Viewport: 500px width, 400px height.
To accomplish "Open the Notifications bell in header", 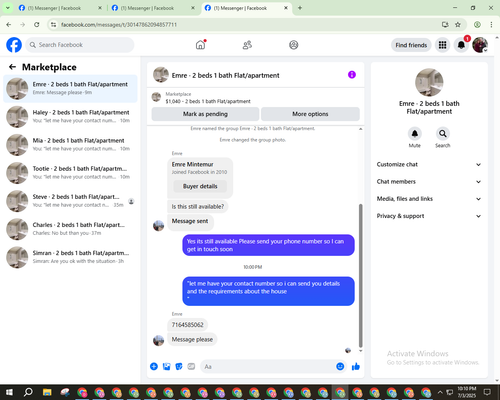I will pyautogui.click(x=461, y=45).
